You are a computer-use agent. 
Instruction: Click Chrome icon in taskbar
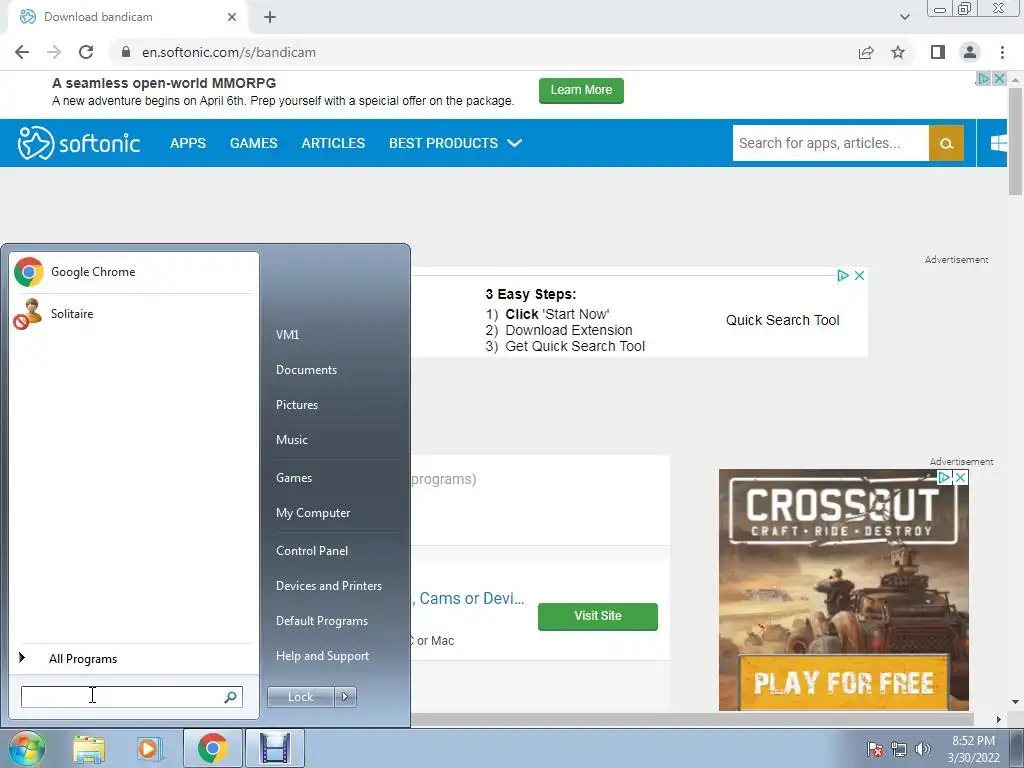(x=213, y=748)
